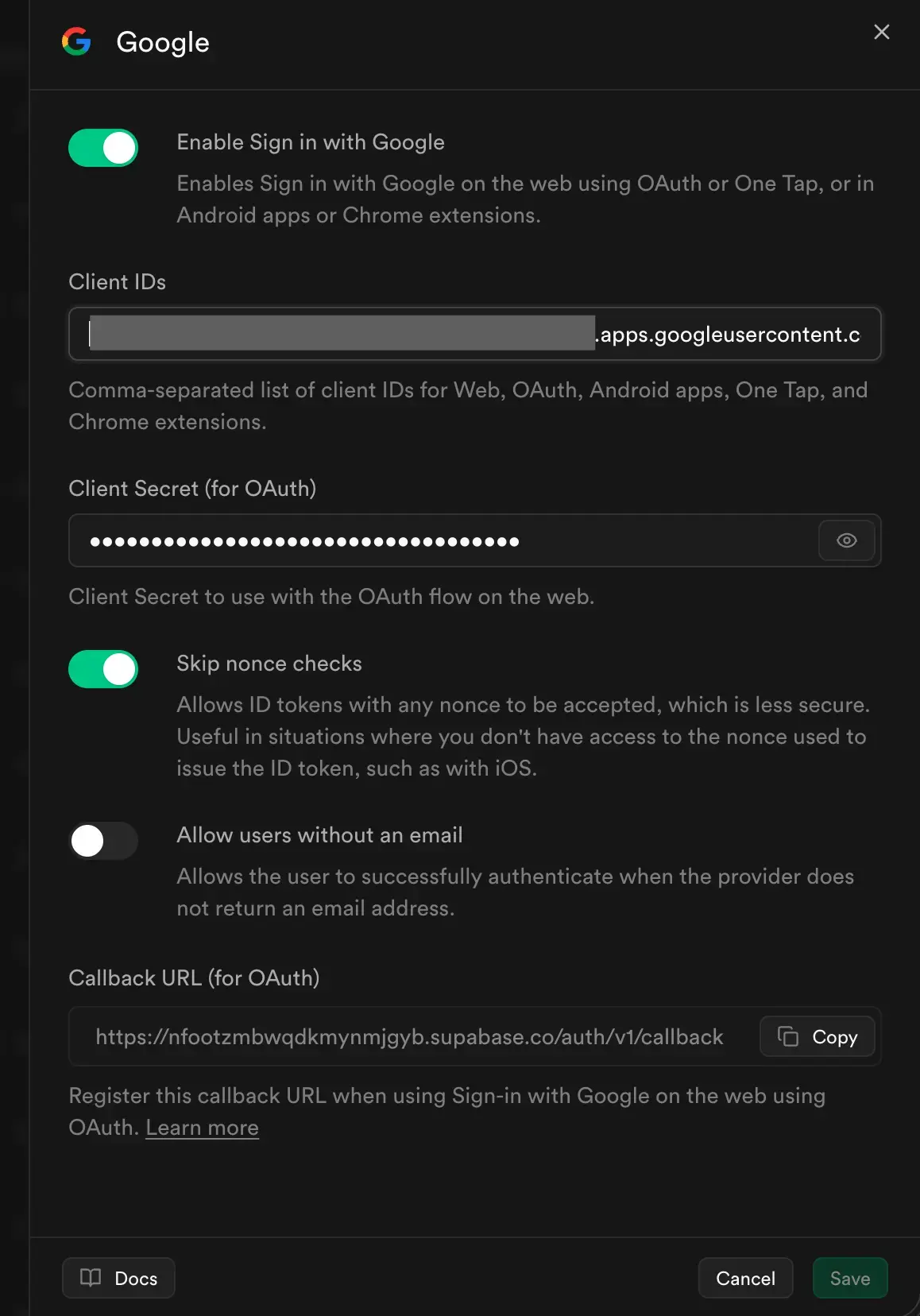Open Docs via the book icon button
920x1316 pixels.
118,1278
